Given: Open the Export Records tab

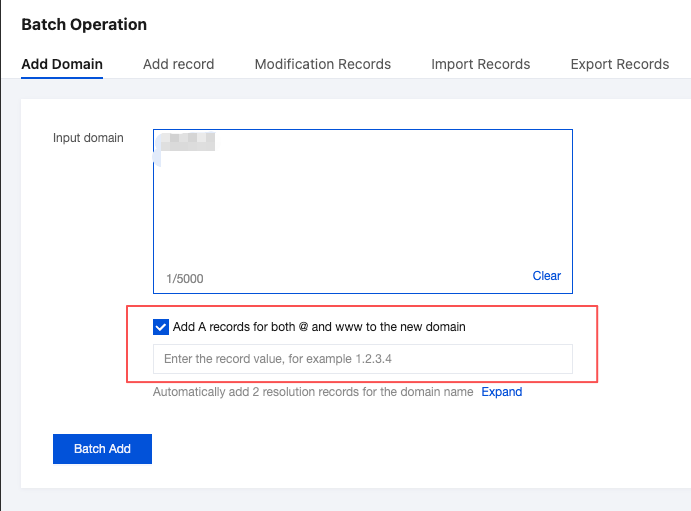Looking at the screenshot, I should [x=619, y=64].
